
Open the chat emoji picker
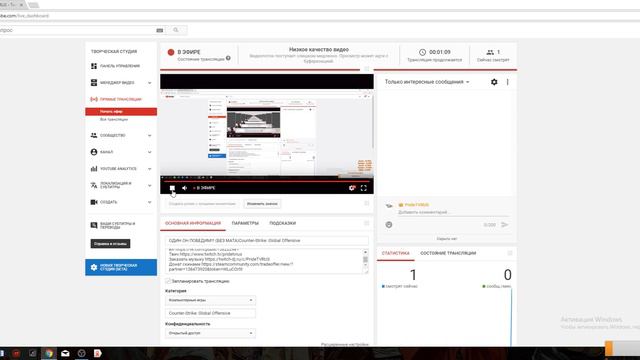tap(389, 224)
